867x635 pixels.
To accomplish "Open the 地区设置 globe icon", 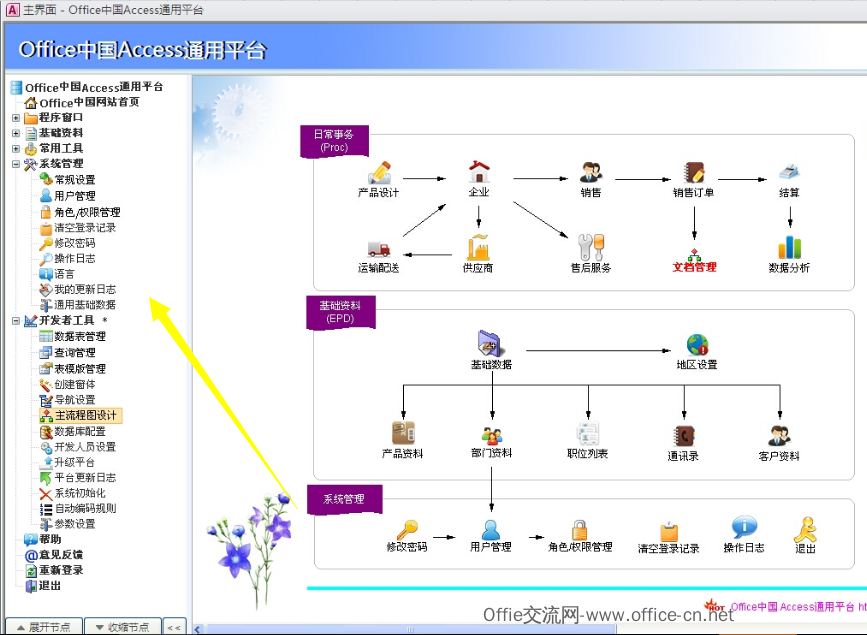I will coord(697,345).
